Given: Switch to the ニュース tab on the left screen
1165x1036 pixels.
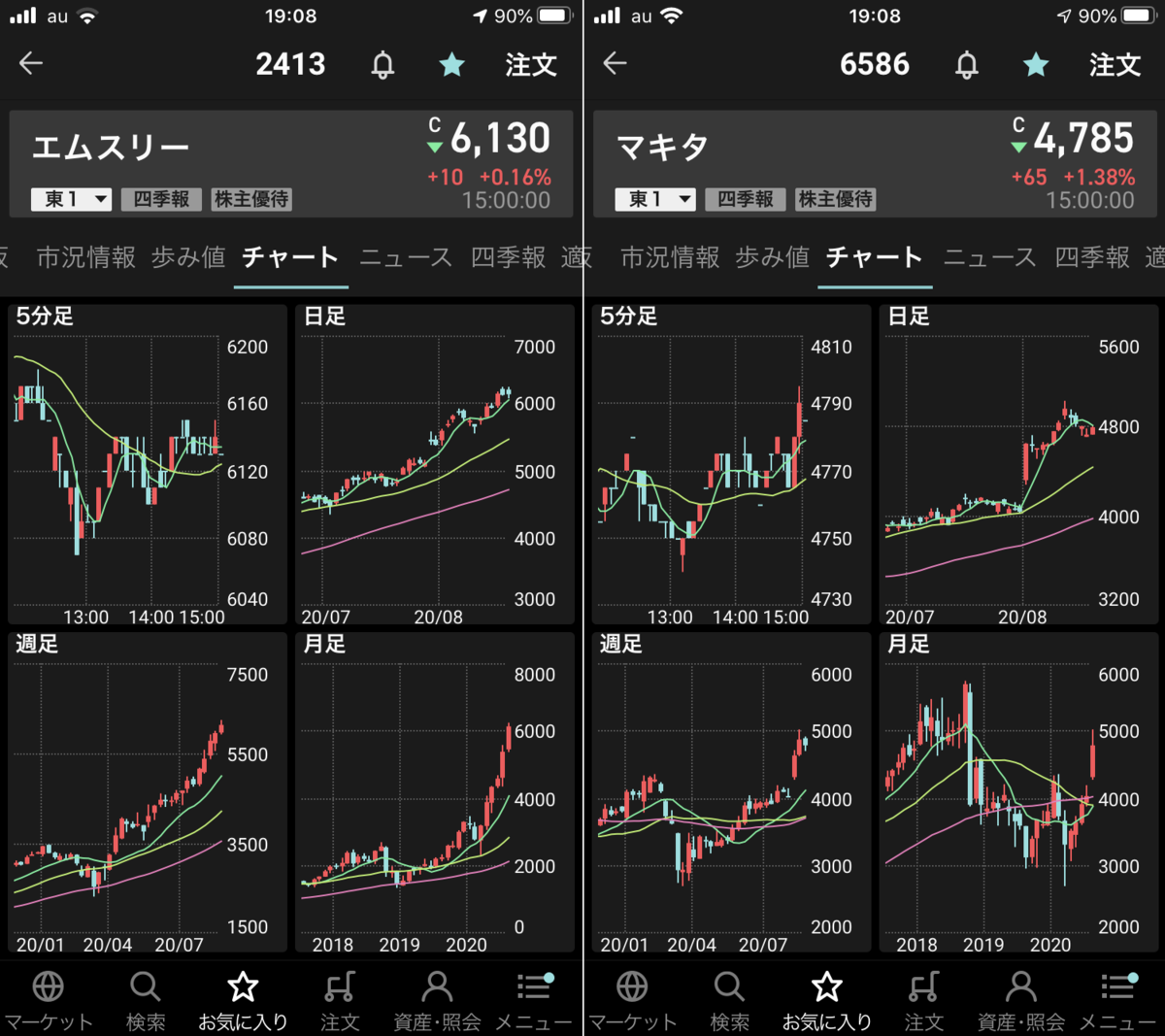Looking at the screenshot, I should tap(406, 257).
